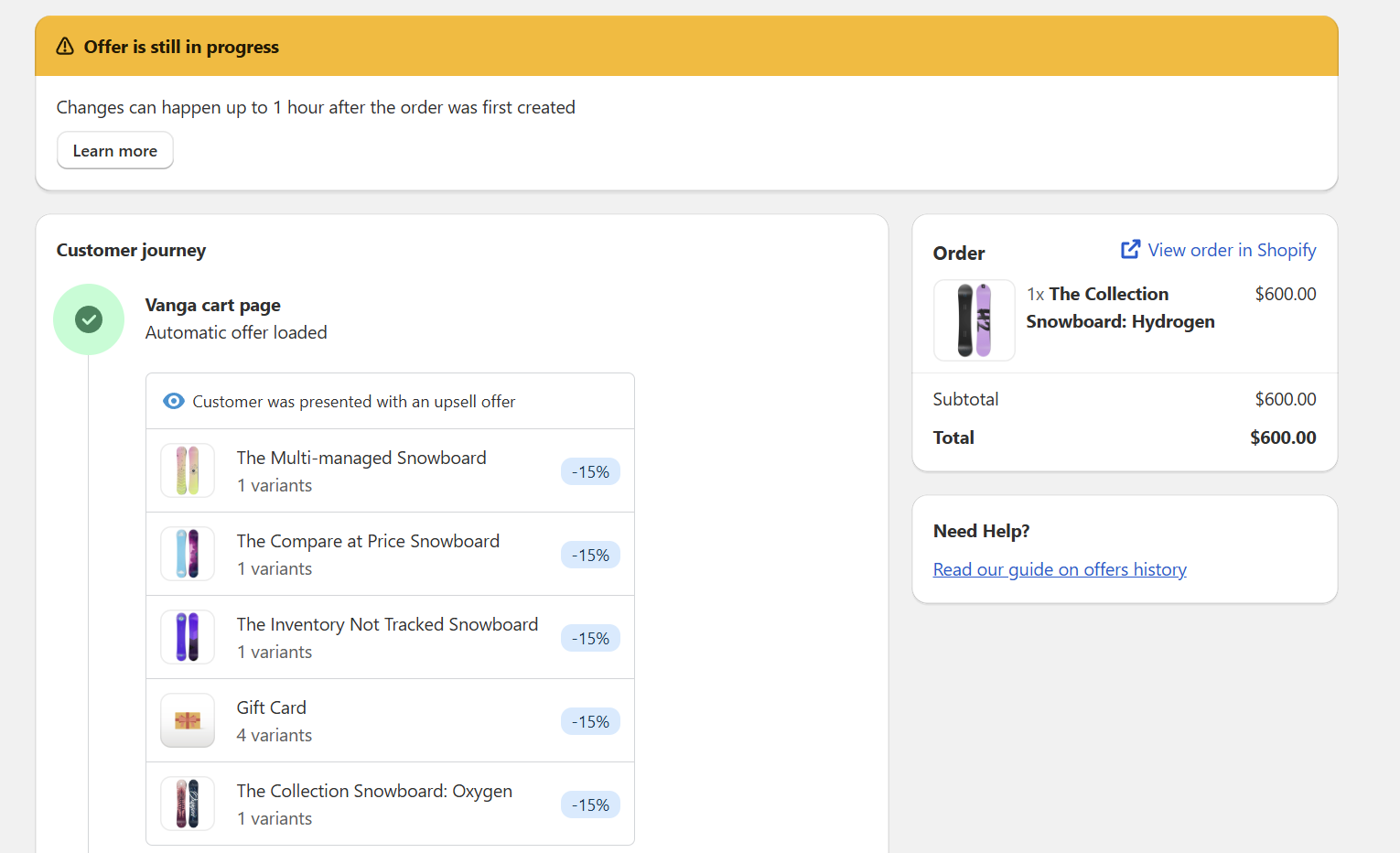Screen dimensions: 1400x853
Task: Click the Hydrogen snowboard order image
Action: click(x=974, y=320)
